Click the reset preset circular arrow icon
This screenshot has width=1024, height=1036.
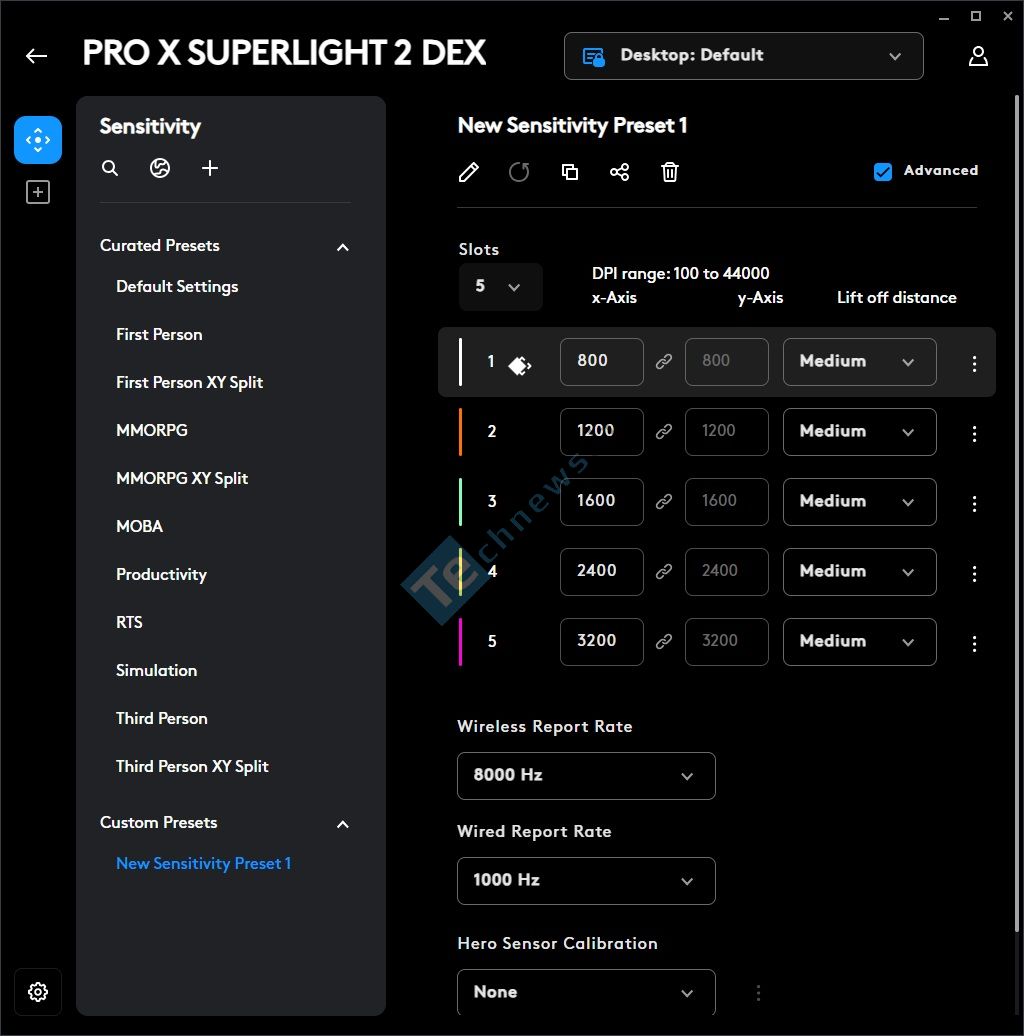[x=519, y=172]
